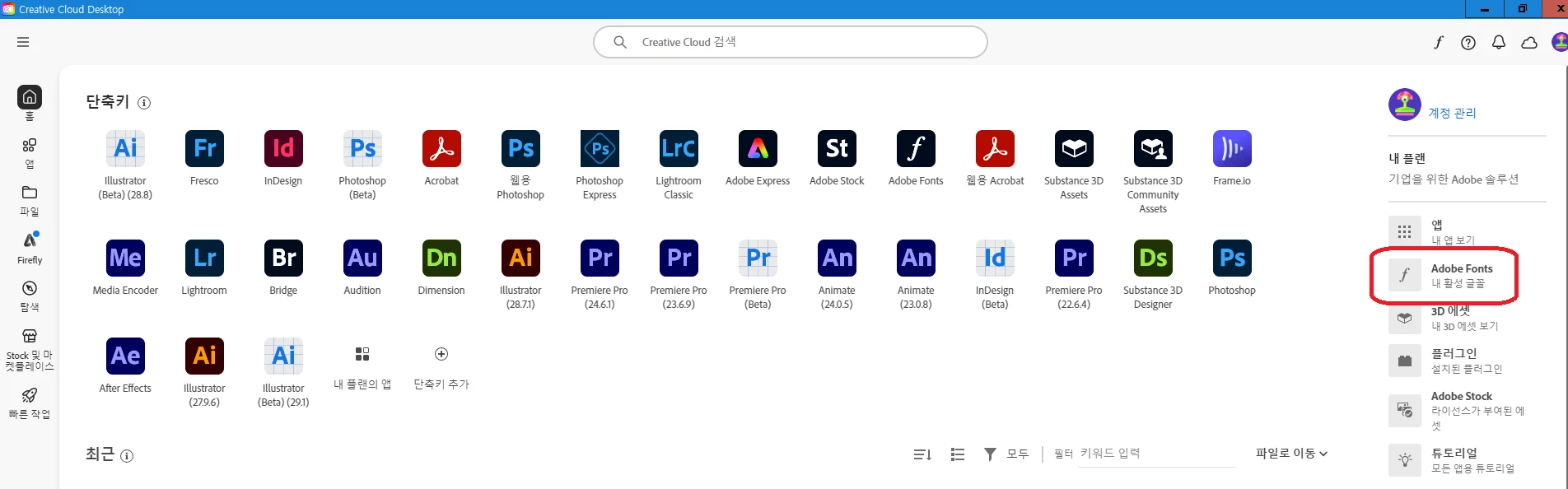The height and width of the screenshot is (489, 1568).
Task: Open the Files folder sidebar icon
Action: [x=30, y=193]
